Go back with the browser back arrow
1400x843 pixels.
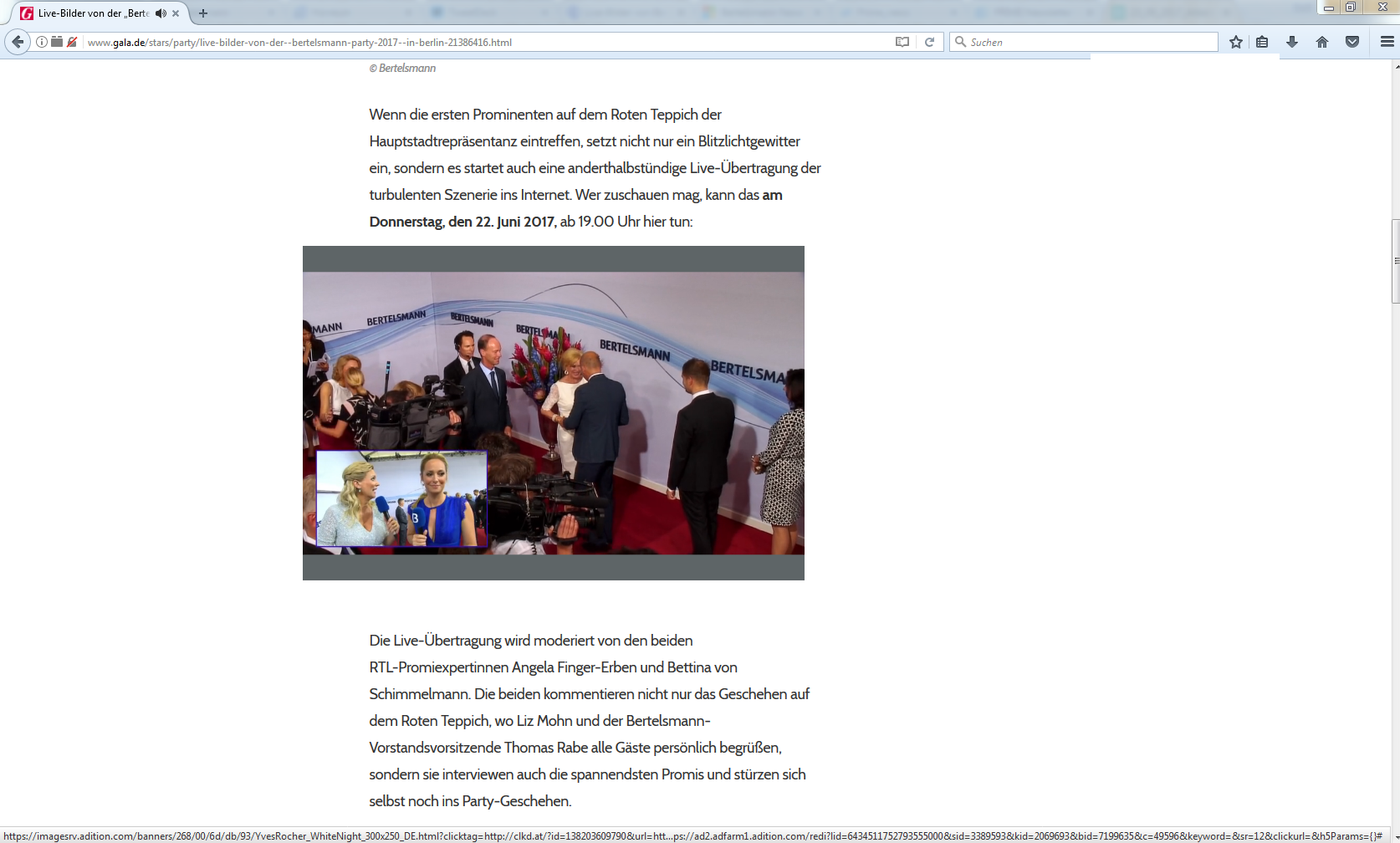(x=18, y=42)
